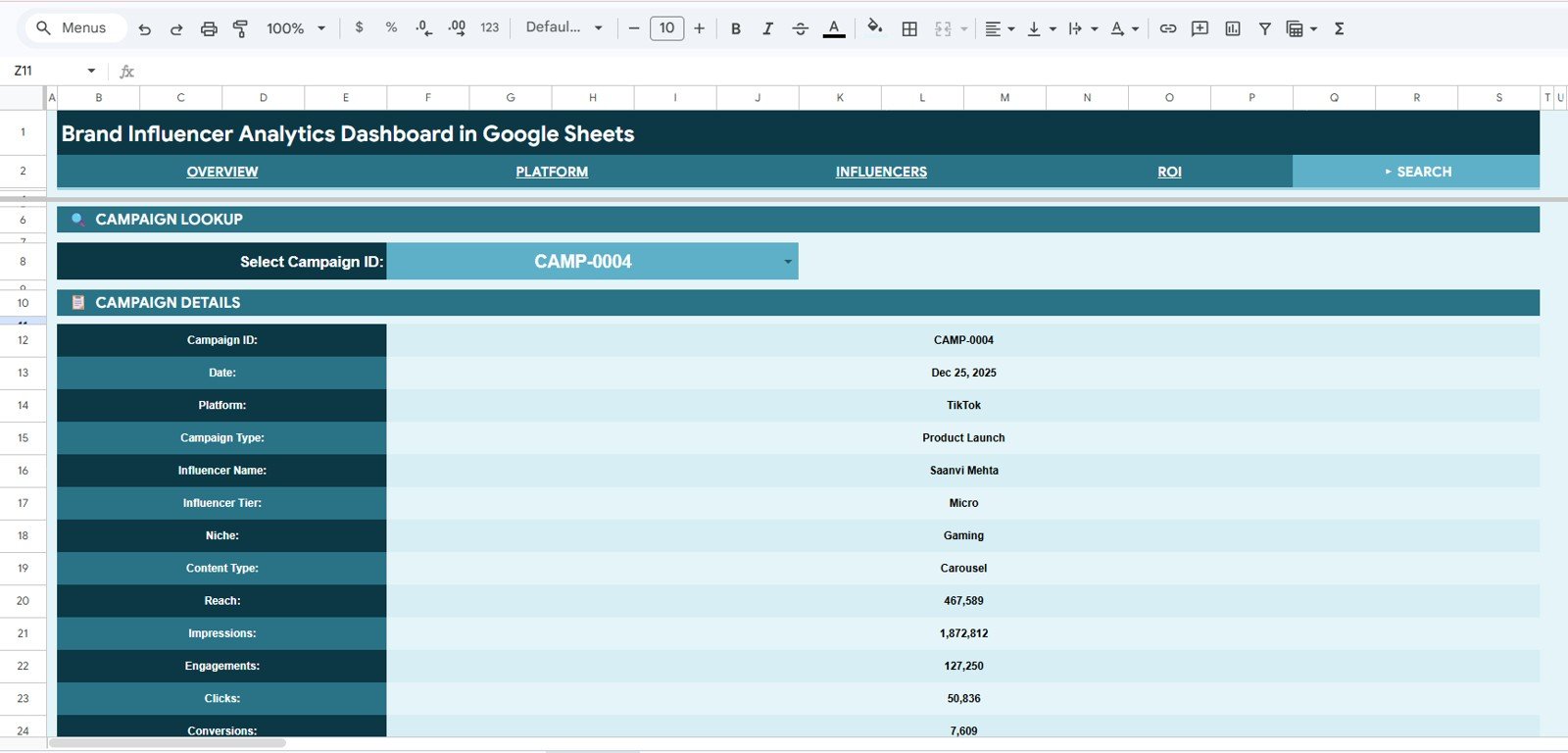1568x753 pixels.
Task: Click the CAMPAIGN DETAILS section header
Action: 798,303
